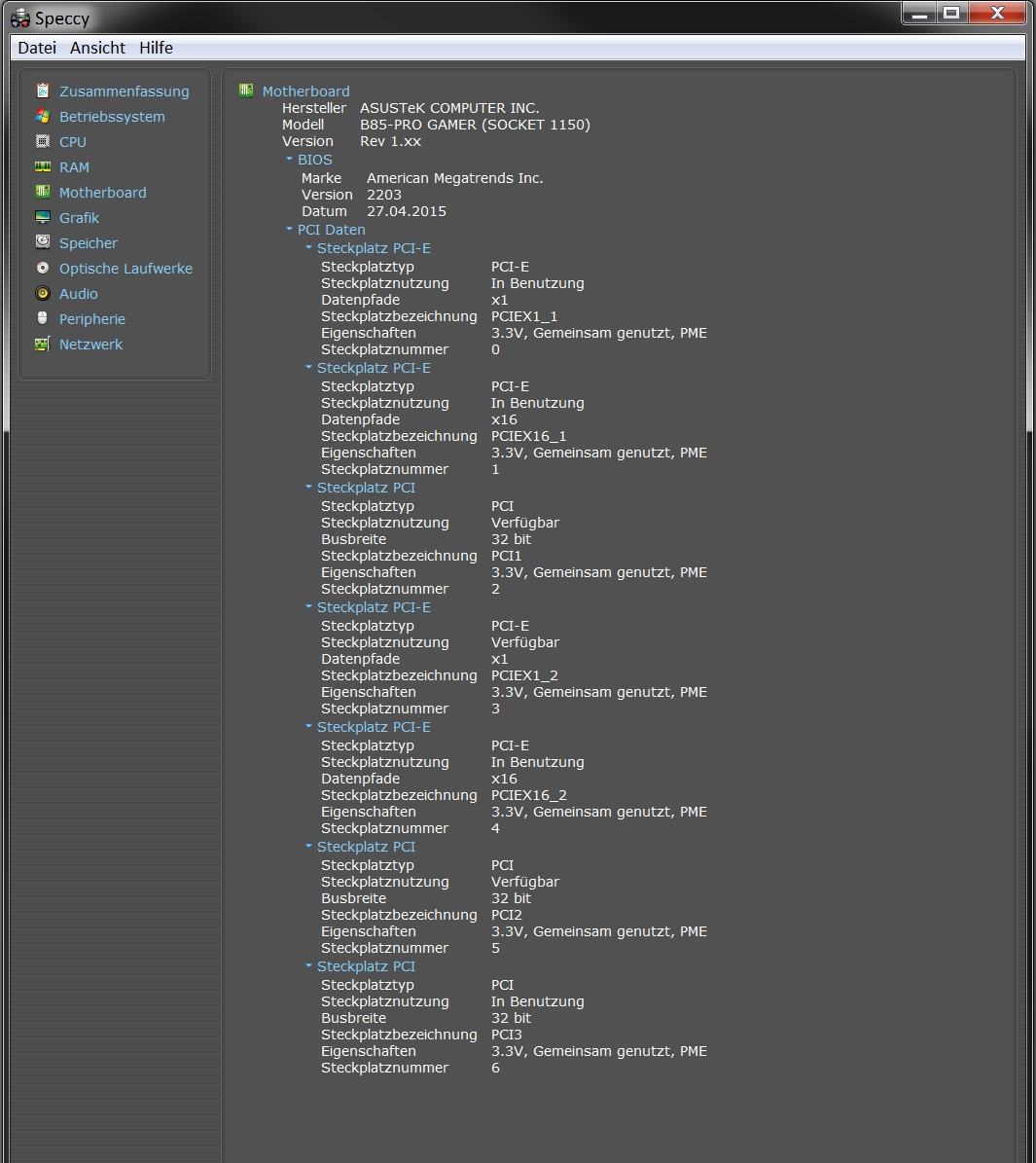
Task: Open the Ansicht menu
Action: [98, 48]
